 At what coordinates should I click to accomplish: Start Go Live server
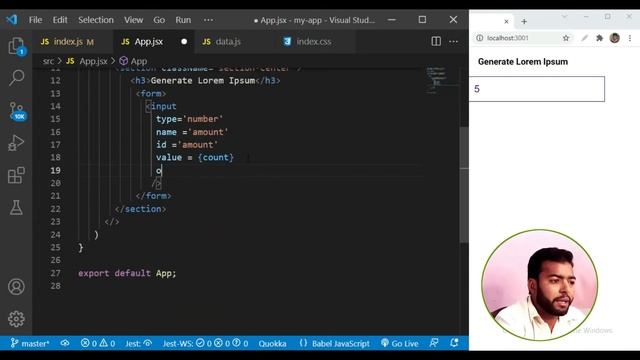[400, 343]
